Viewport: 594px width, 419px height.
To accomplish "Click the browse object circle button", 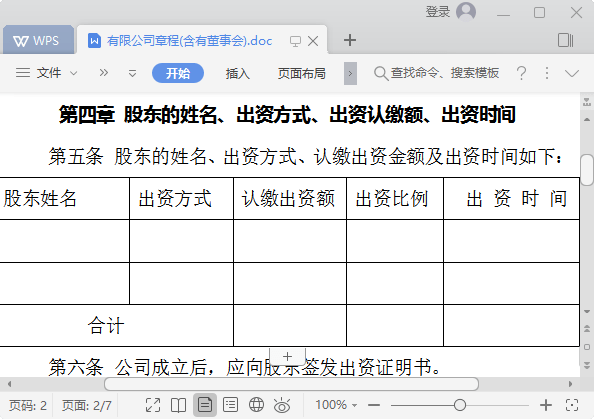I will pyautogui.click(x=587, y=347).
